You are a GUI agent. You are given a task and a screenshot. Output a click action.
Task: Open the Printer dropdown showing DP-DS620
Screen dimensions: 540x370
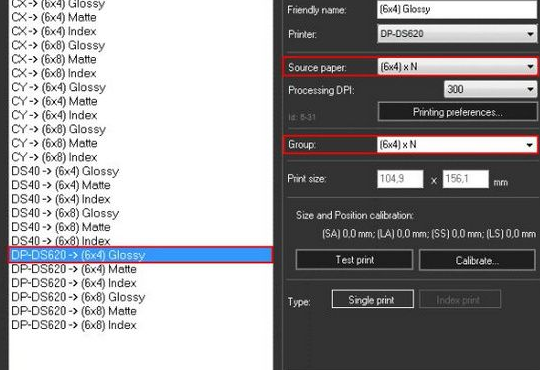click(457, 34)
